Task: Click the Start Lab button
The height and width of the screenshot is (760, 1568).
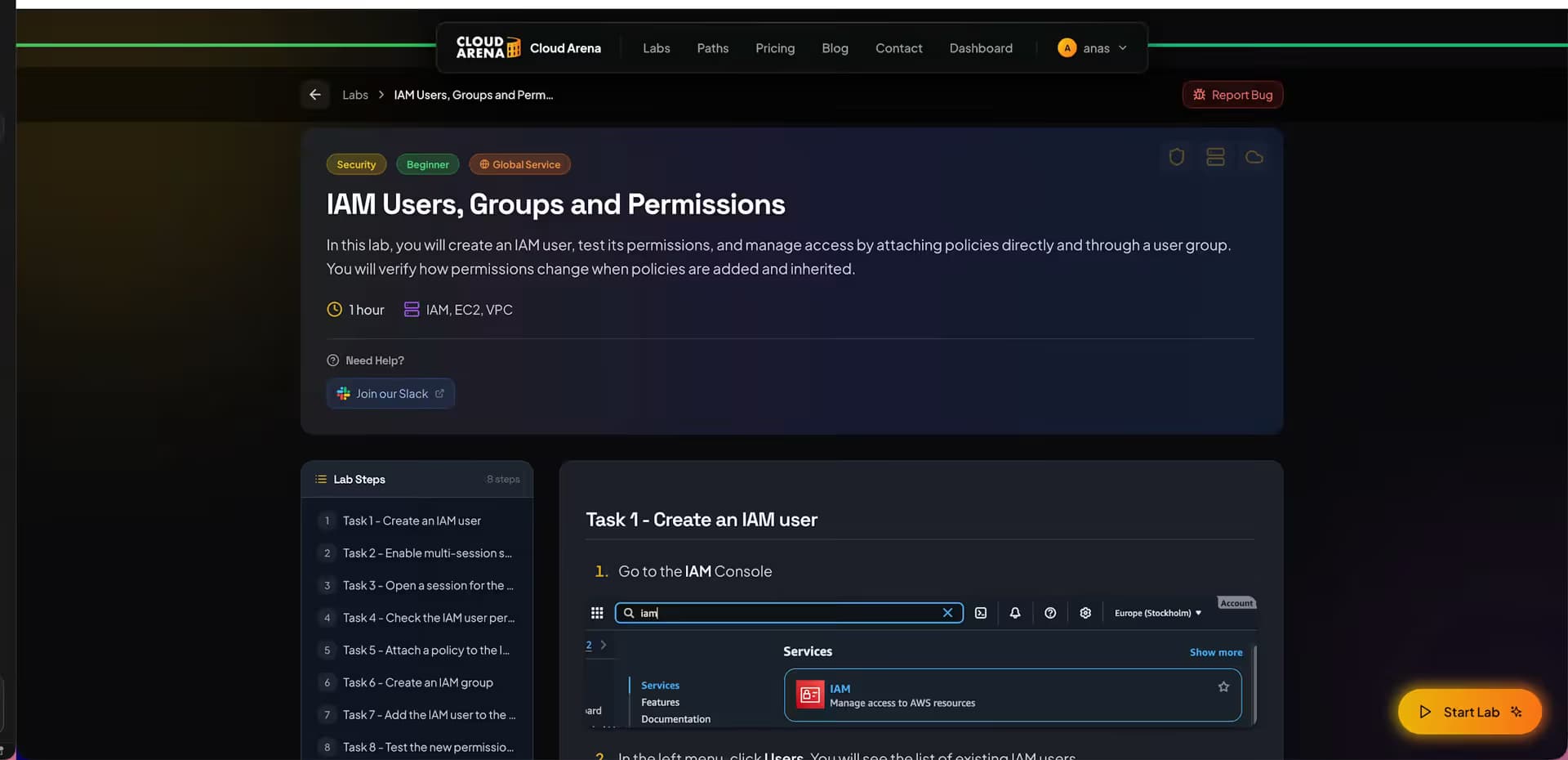Action: (x=1470, y=712)
